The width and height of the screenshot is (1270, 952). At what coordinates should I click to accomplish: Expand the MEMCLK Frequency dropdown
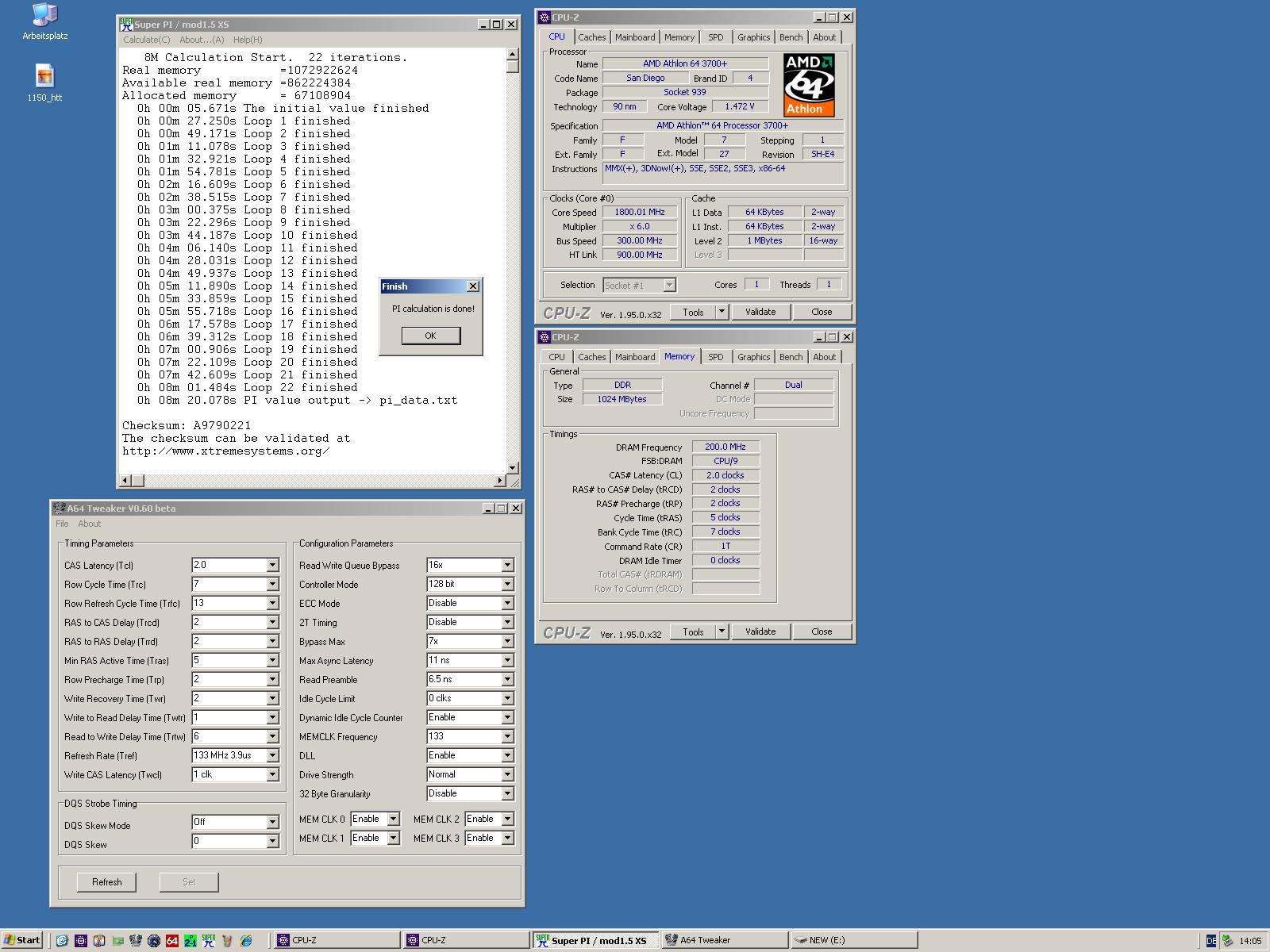507,736
